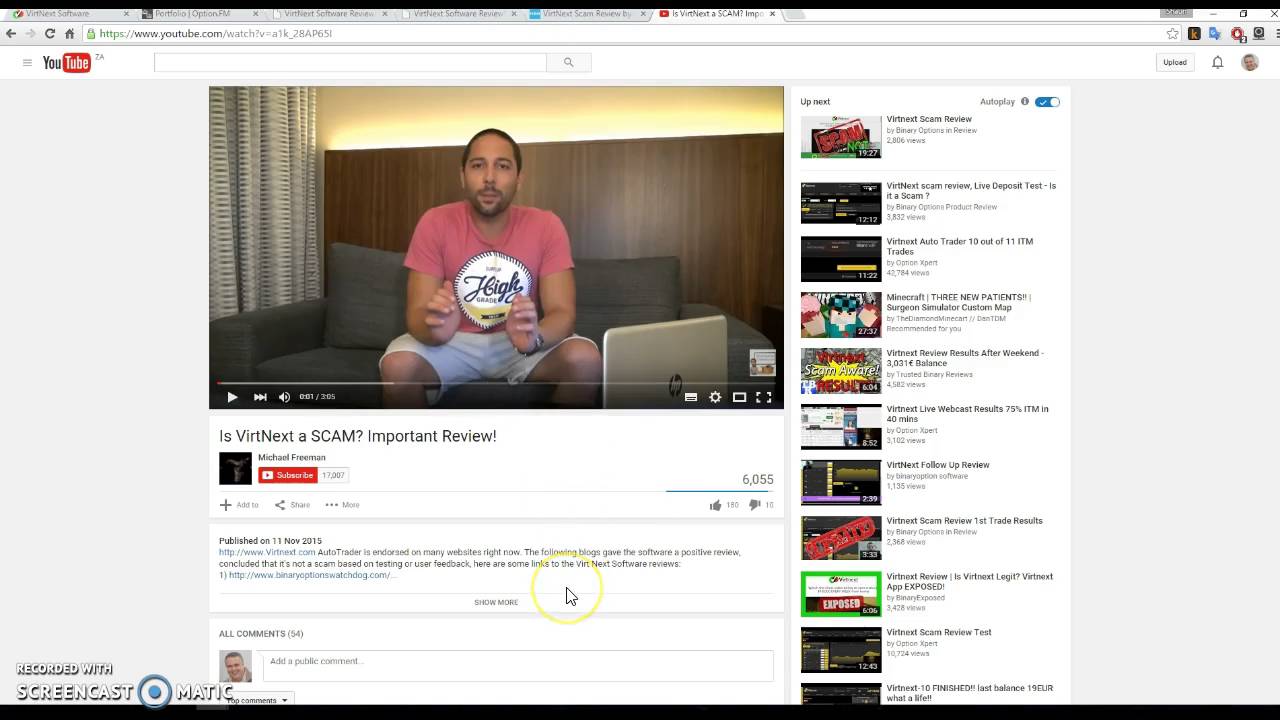This screenshot has width=1280, height=720.
Task: Bookmark page with star icon
Action: 1172,33
